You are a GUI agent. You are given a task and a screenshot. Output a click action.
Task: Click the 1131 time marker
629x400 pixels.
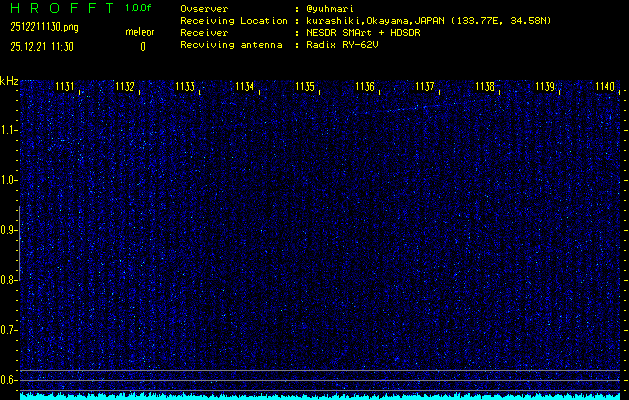pyautogui.click(x=65, y=87)
